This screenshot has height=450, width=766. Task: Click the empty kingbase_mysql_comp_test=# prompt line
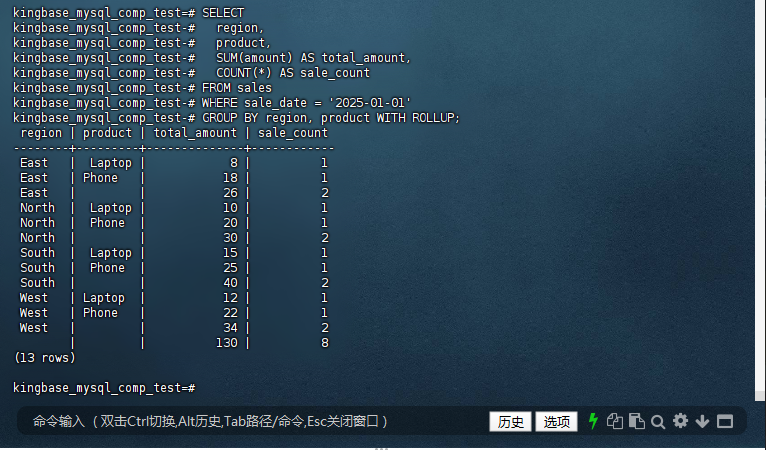pos(104,388)
